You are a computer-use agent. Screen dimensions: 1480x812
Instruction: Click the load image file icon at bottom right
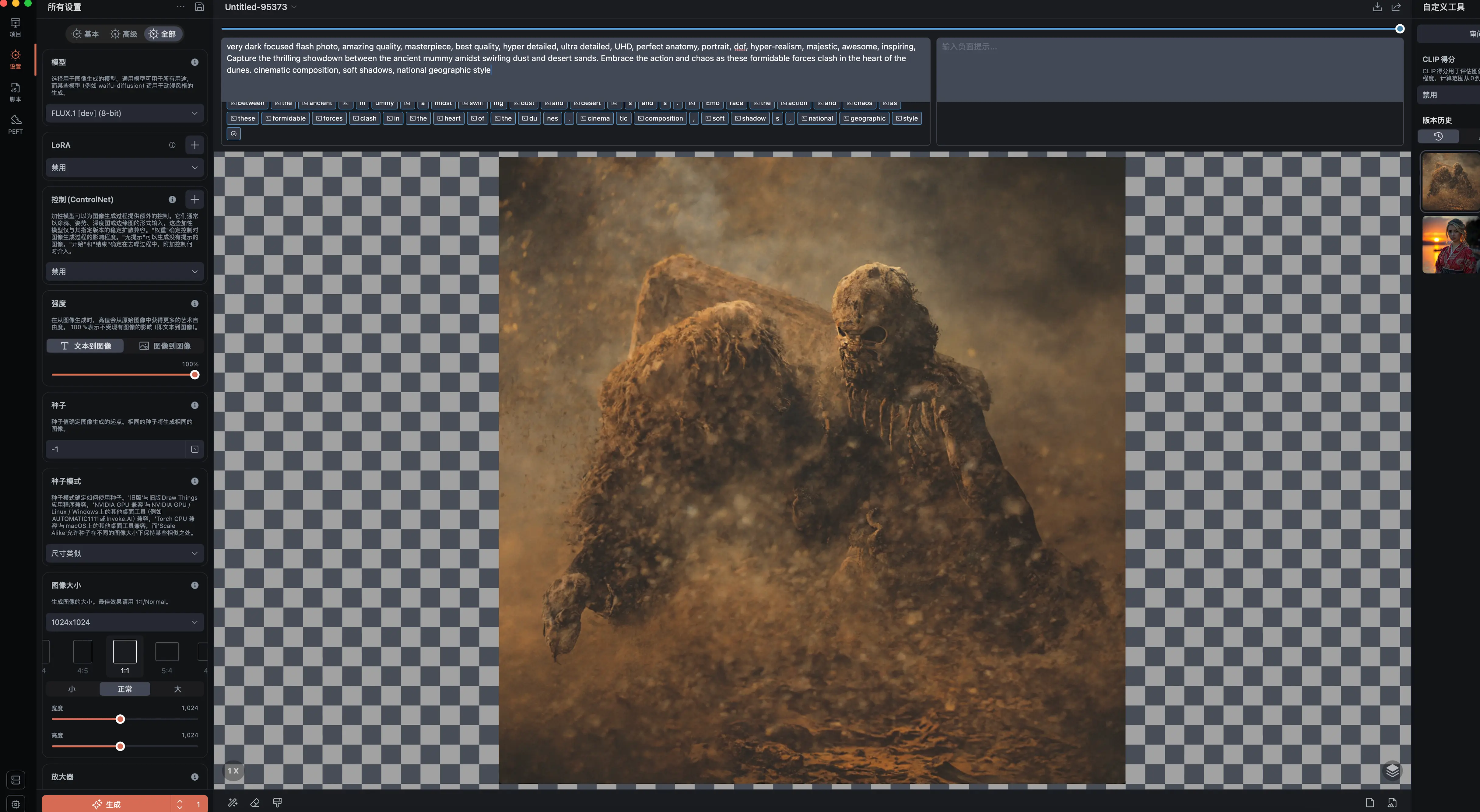coord(1392,803)
